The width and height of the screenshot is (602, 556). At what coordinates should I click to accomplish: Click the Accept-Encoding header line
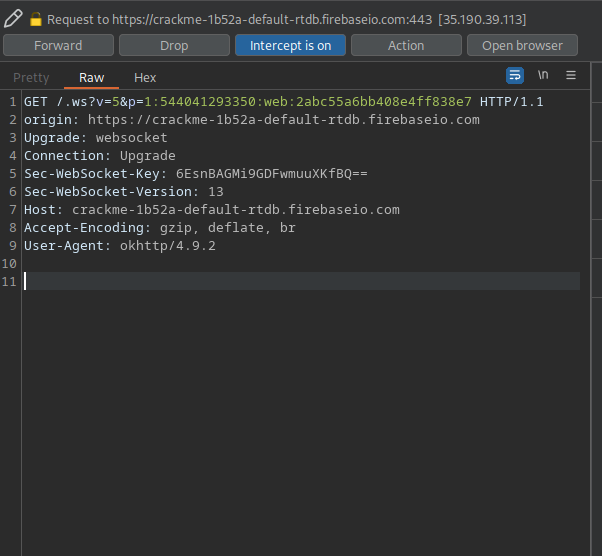160,228
